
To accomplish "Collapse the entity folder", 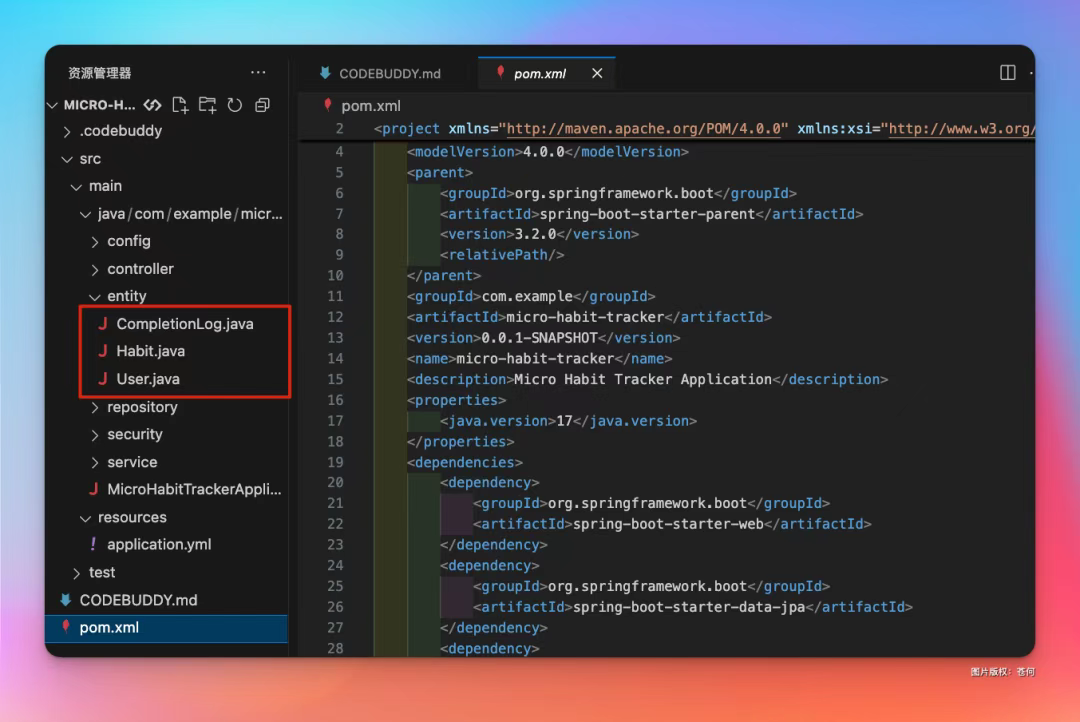I will [x=126, y=296].
